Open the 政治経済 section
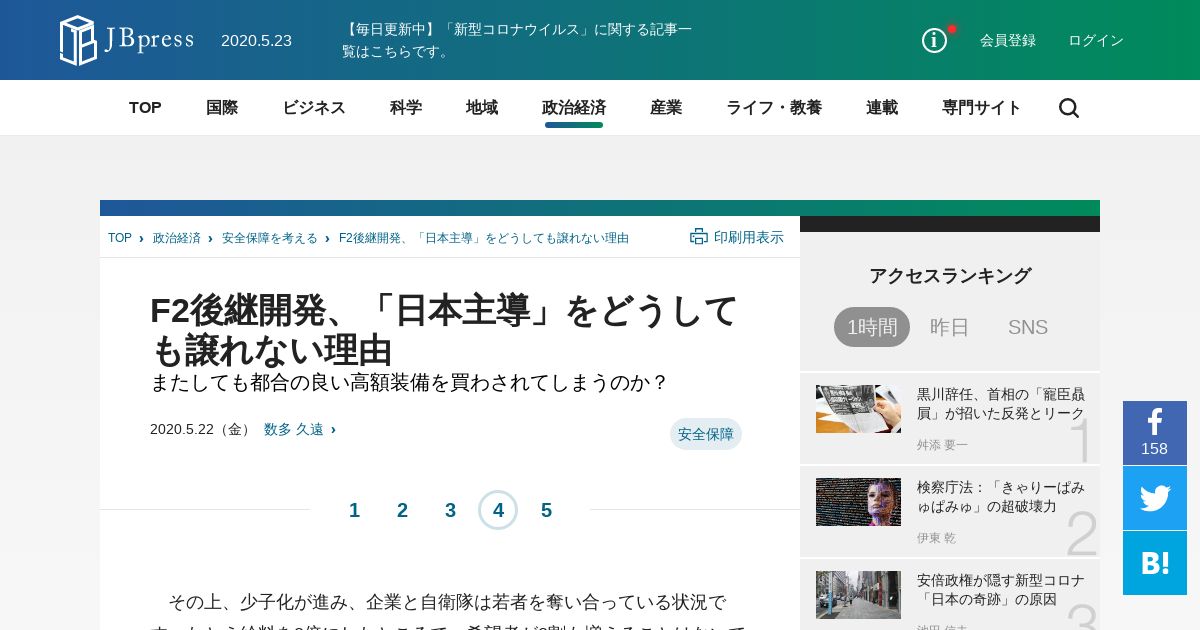The height and width of the screenshot is (630, 1200). [x=574, y=108]
